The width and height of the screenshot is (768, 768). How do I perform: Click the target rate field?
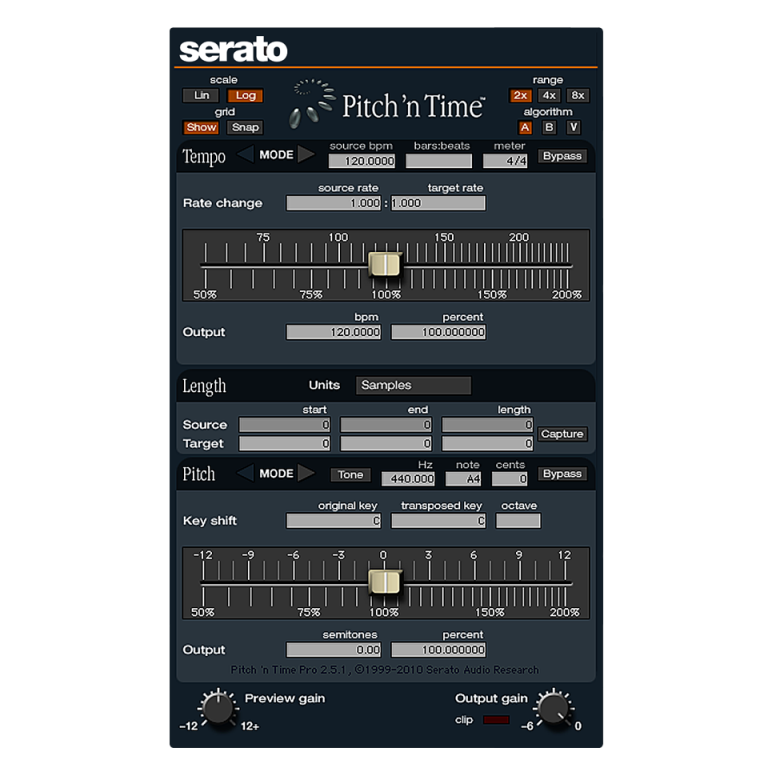(x=438, y=203)
